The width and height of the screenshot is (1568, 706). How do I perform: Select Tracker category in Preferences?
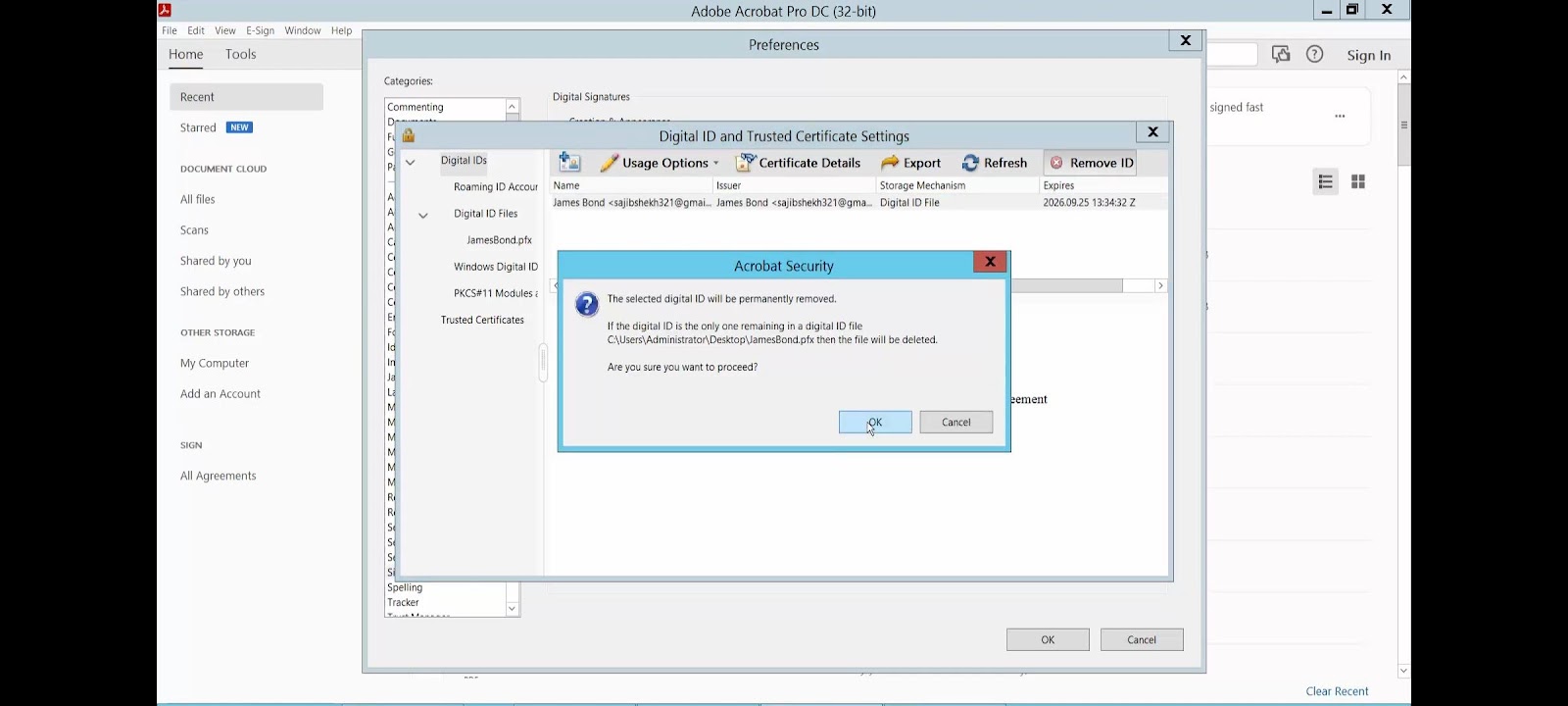tap(403, 602)
